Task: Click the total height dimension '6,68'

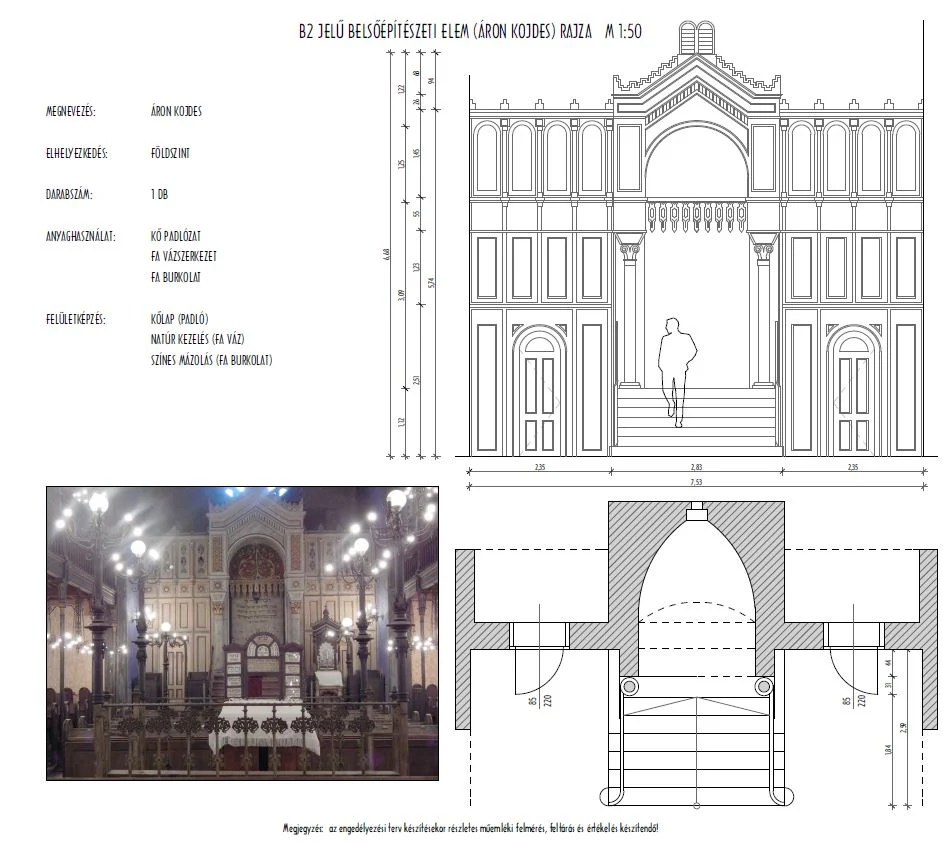Action: point(387,254)
